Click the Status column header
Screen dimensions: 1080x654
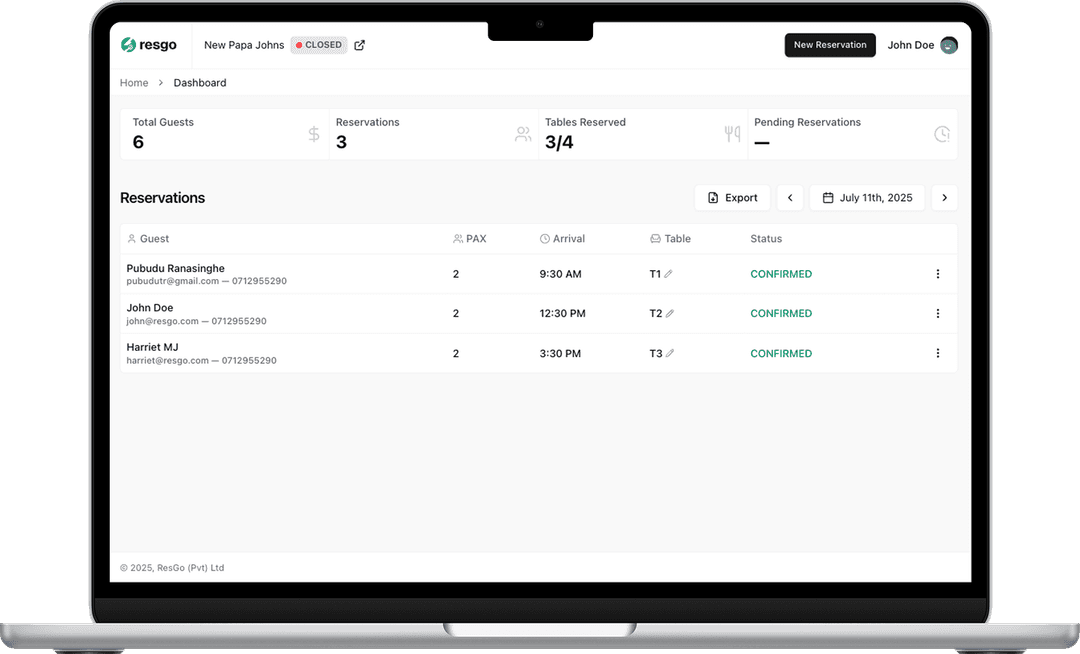coord(766,239)
